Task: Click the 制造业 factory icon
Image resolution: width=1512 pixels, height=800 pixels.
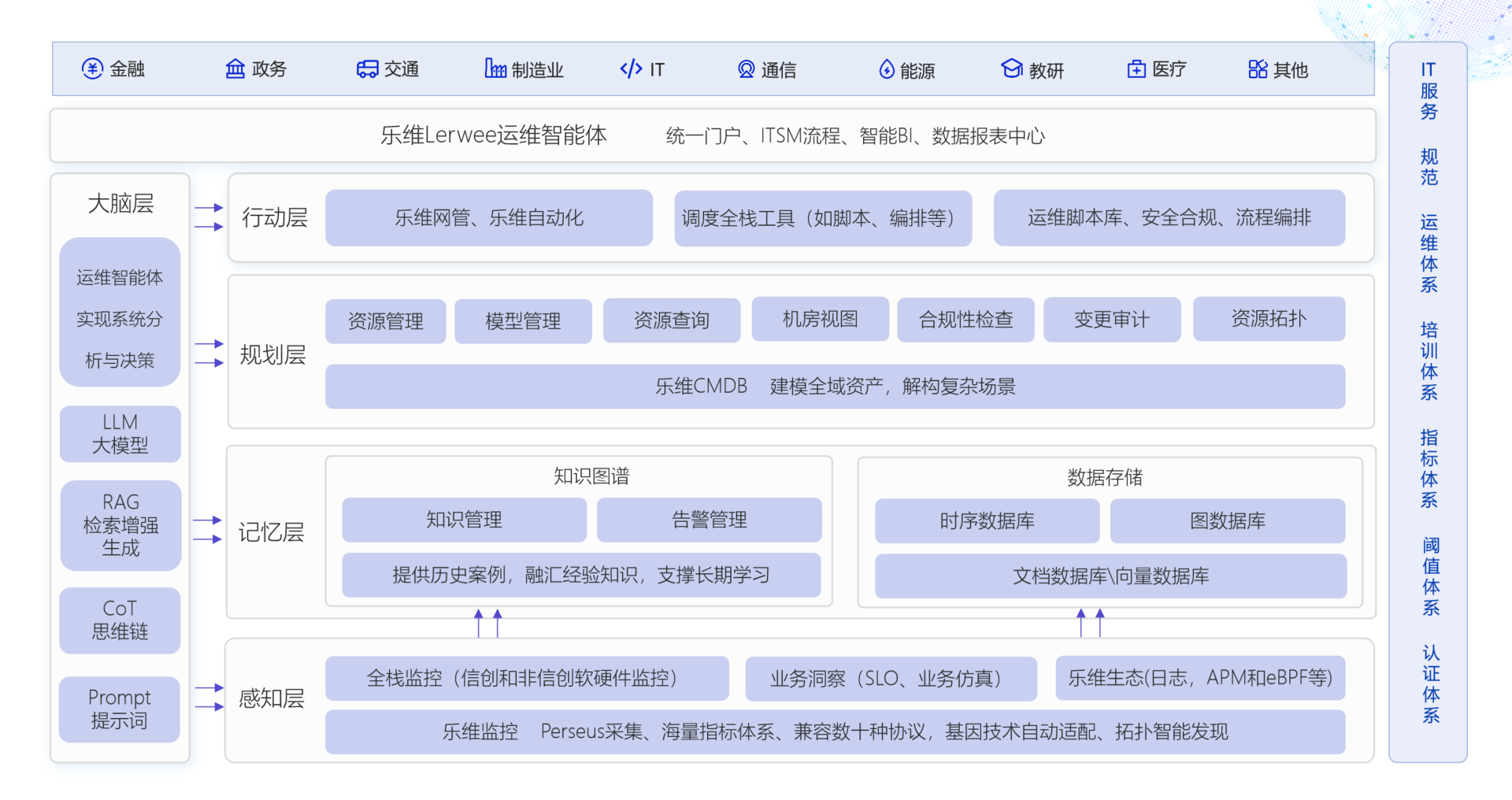Action: [495, 69]
